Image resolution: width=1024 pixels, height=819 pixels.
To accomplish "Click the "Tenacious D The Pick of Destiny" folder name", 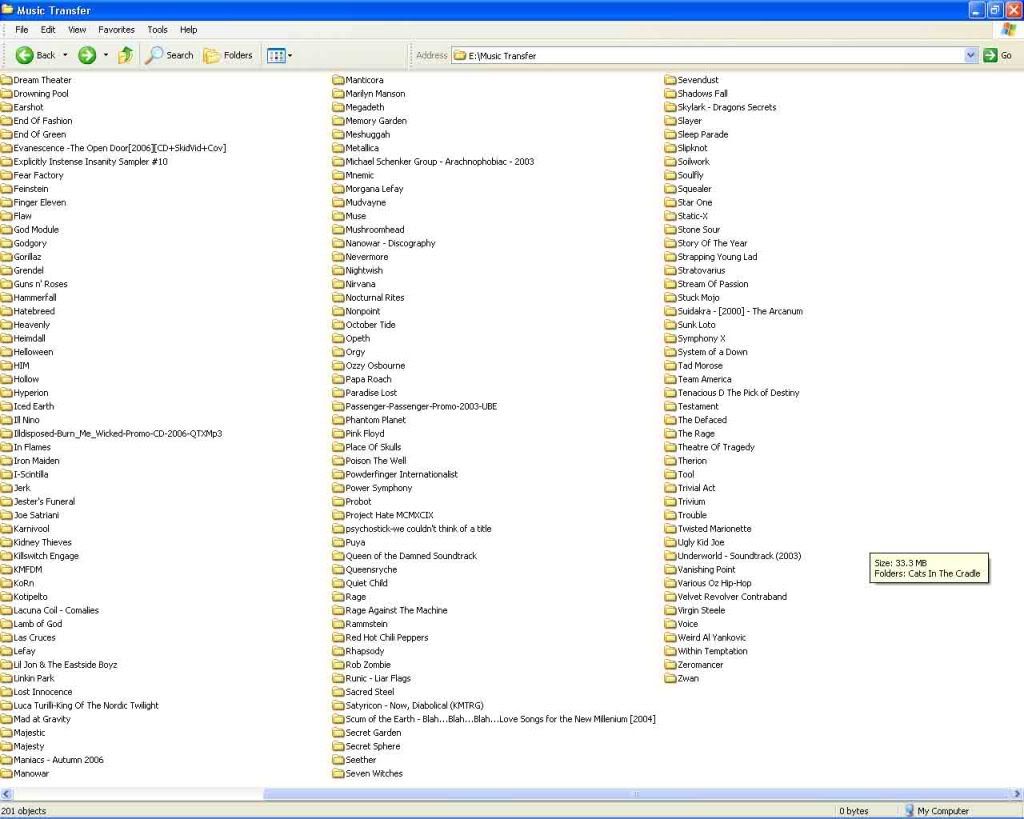I will (x=739, y=393).
